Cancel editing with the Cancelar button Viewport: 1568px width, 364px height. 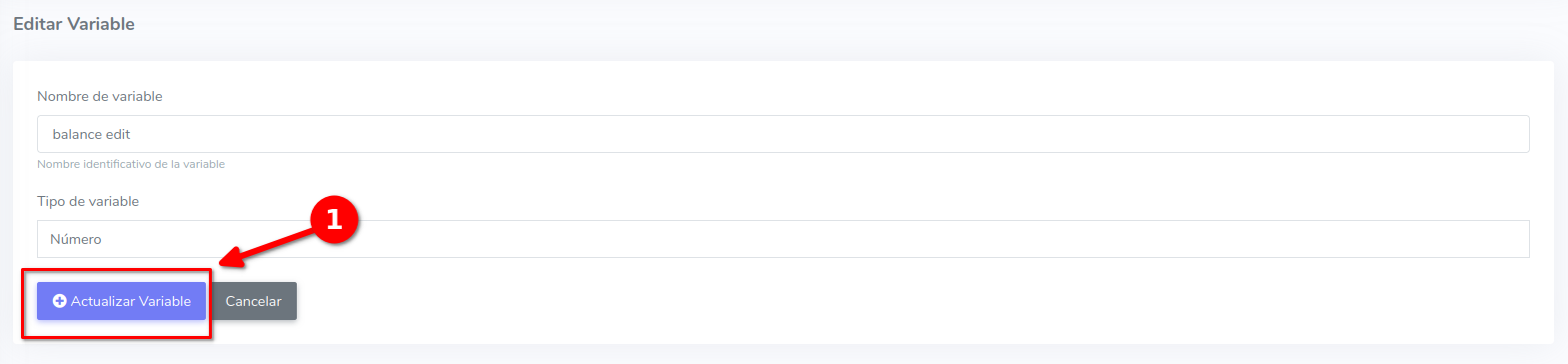(253, 301)
